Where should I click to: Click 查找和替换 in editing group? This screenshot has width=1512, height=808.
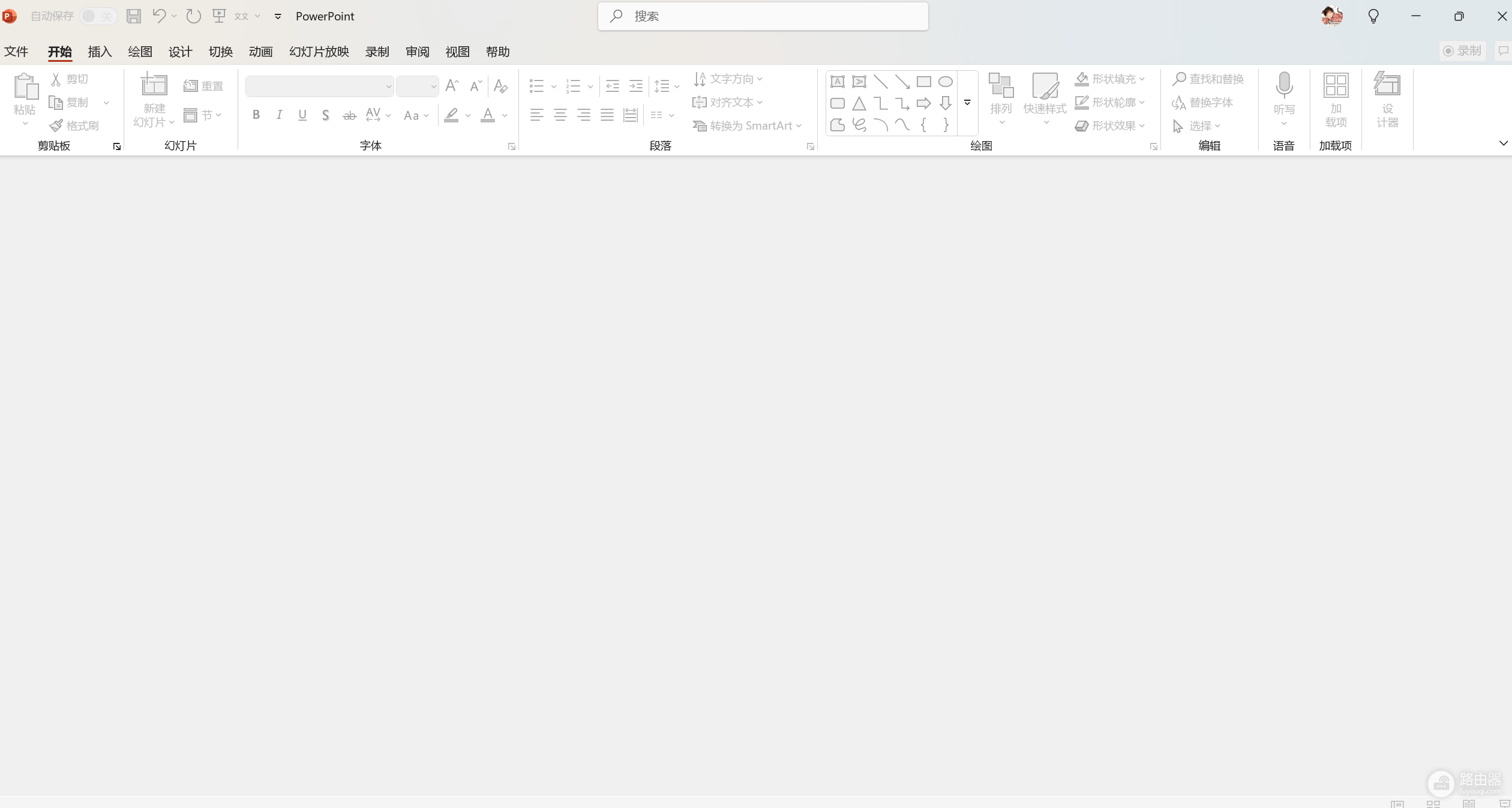[x=1208, y=79]
